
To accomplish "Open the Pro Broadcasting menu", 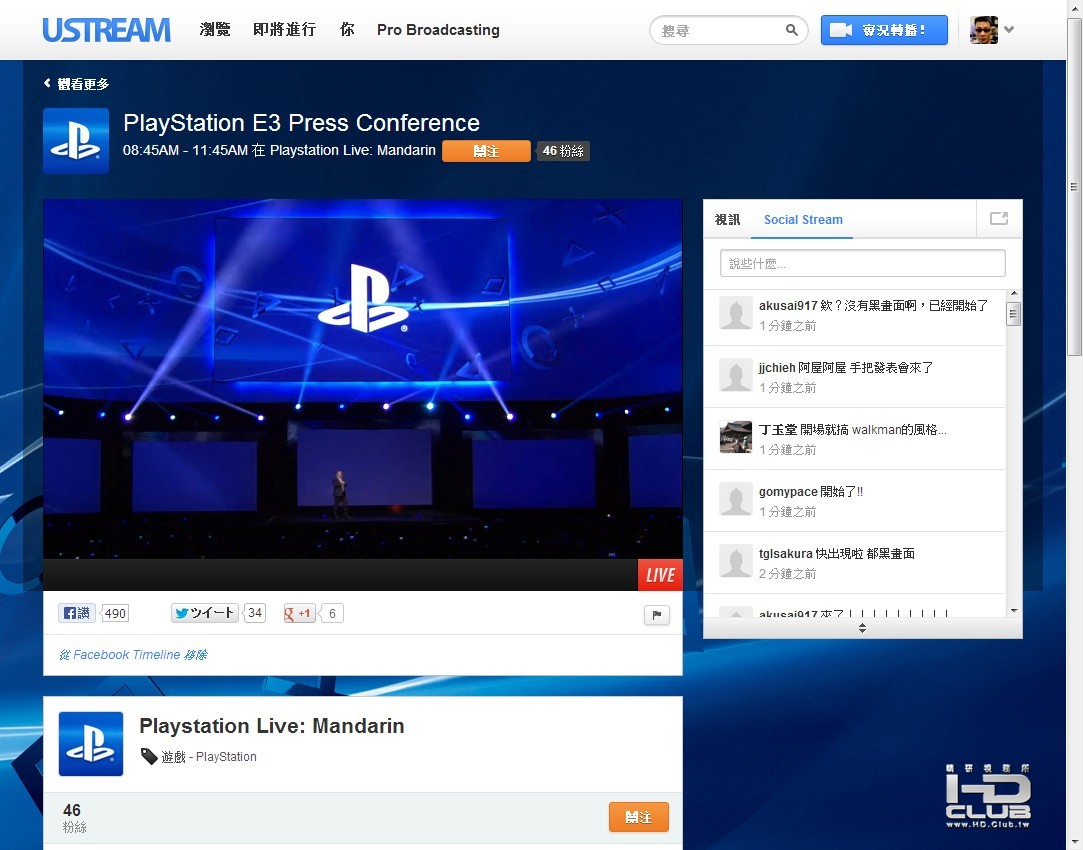I will [438, 30].
